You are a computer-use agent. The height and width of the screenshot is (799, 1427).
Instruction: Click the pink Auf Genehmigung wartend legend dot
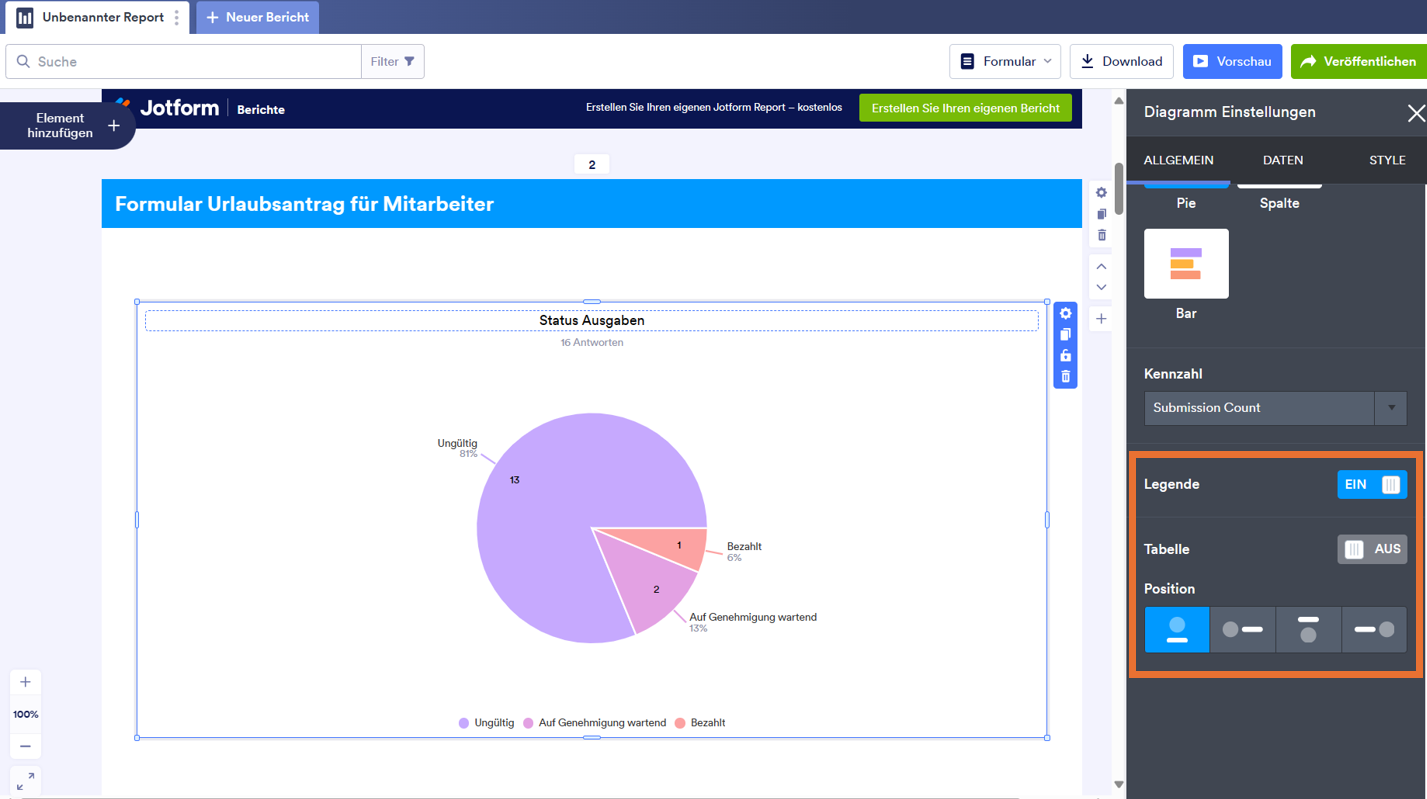pyautogui.click(x=528, y=723)
